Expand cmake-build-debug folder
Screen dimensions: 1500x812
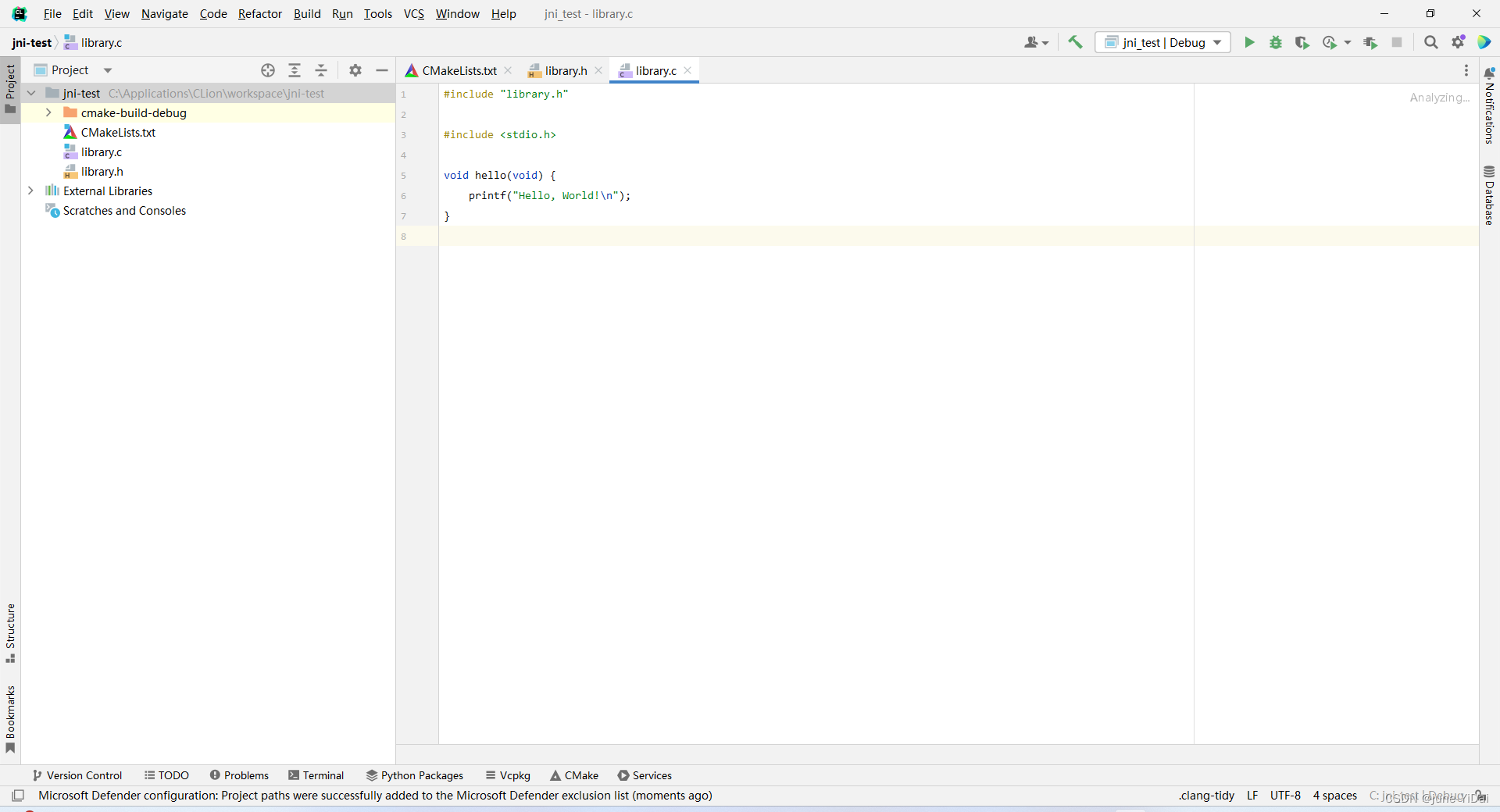[48, 112]
